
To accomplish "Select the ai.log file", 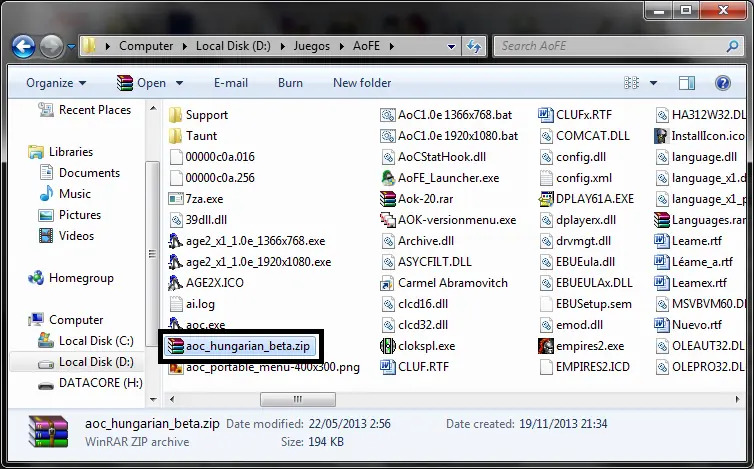I will [192, 304].
